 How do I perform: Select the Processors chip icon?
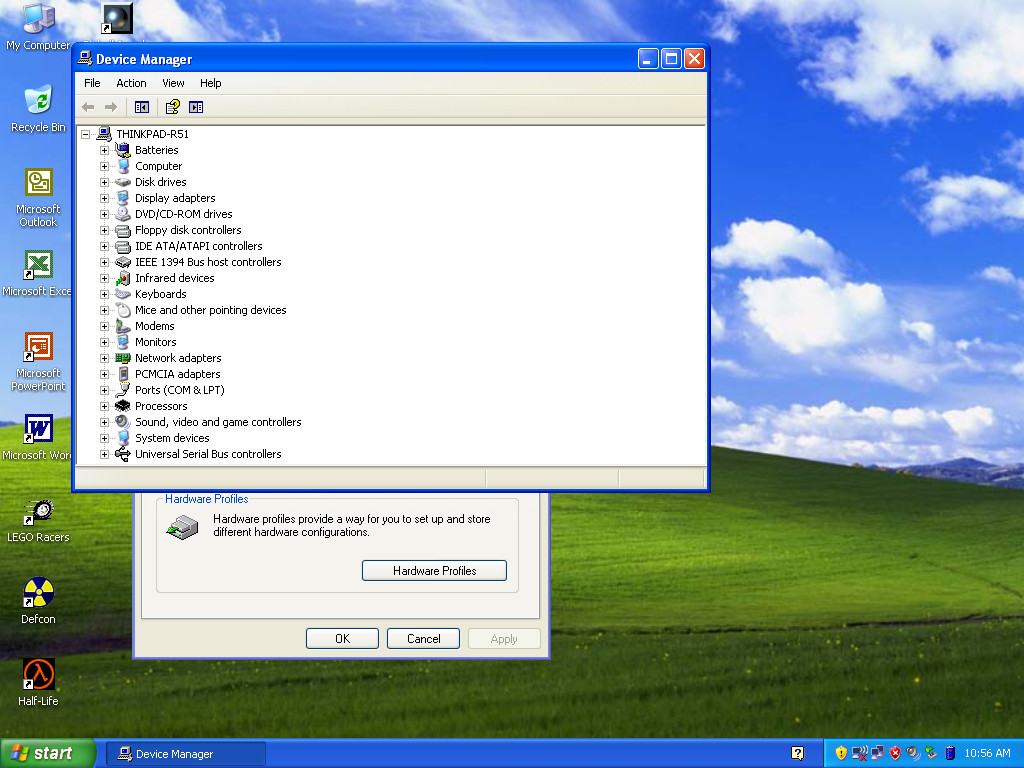point(123,406)
